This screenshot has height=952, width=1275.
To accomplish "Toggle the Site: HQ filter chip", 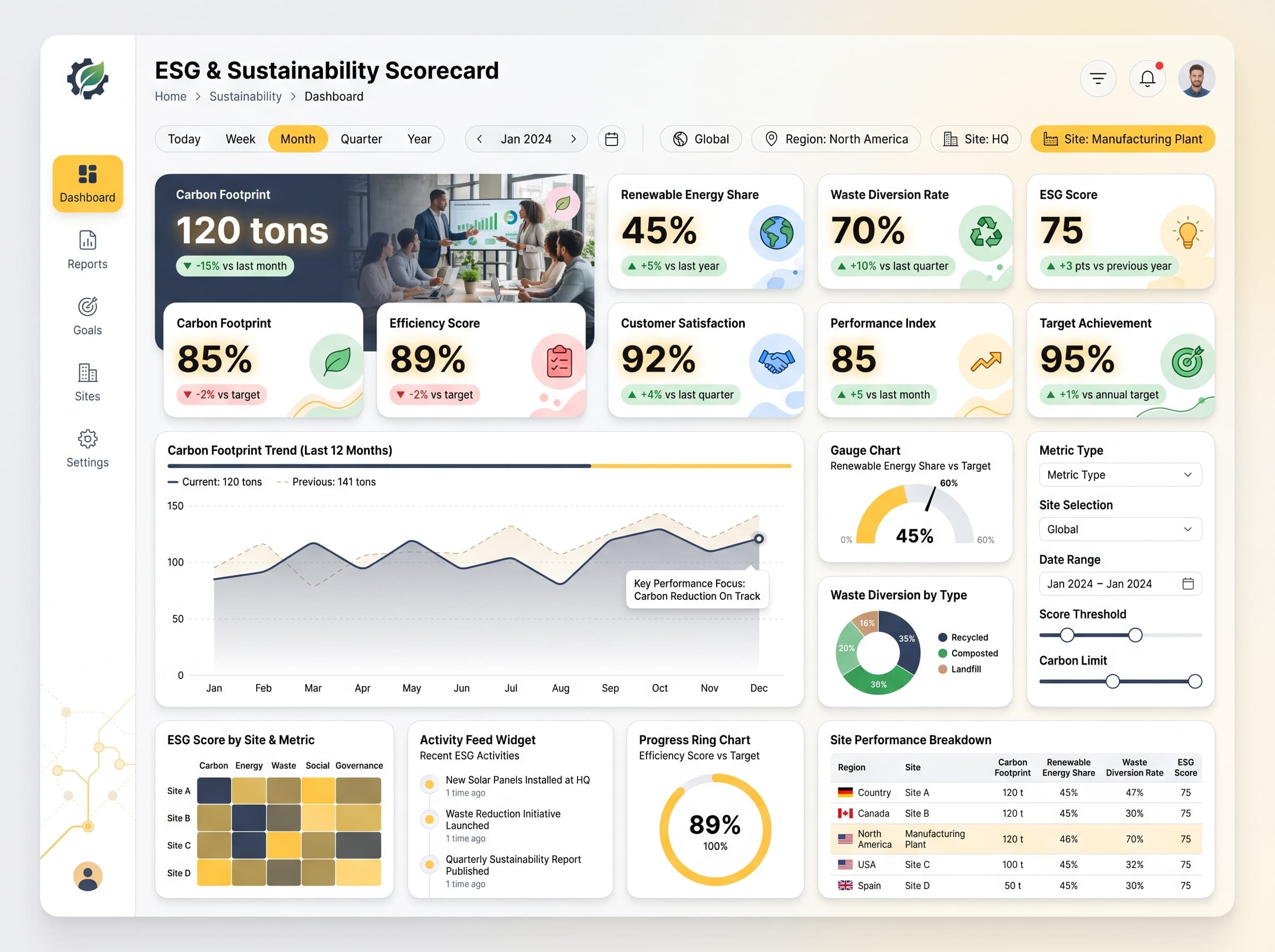I will pyautogui.click(x=975, y=139).
